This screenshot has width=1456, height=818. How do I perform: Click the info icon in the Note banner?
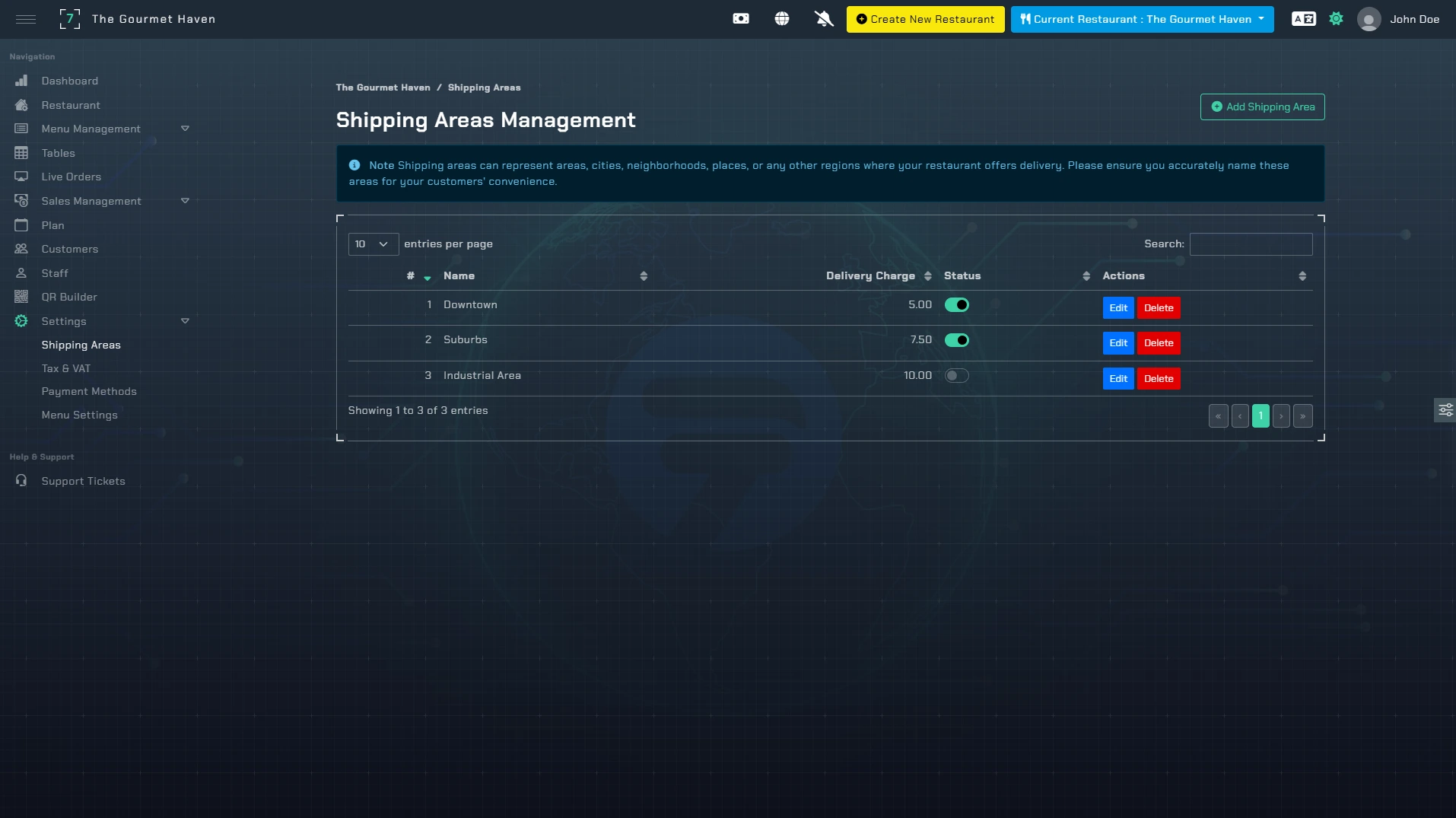[x=354, y=165]
